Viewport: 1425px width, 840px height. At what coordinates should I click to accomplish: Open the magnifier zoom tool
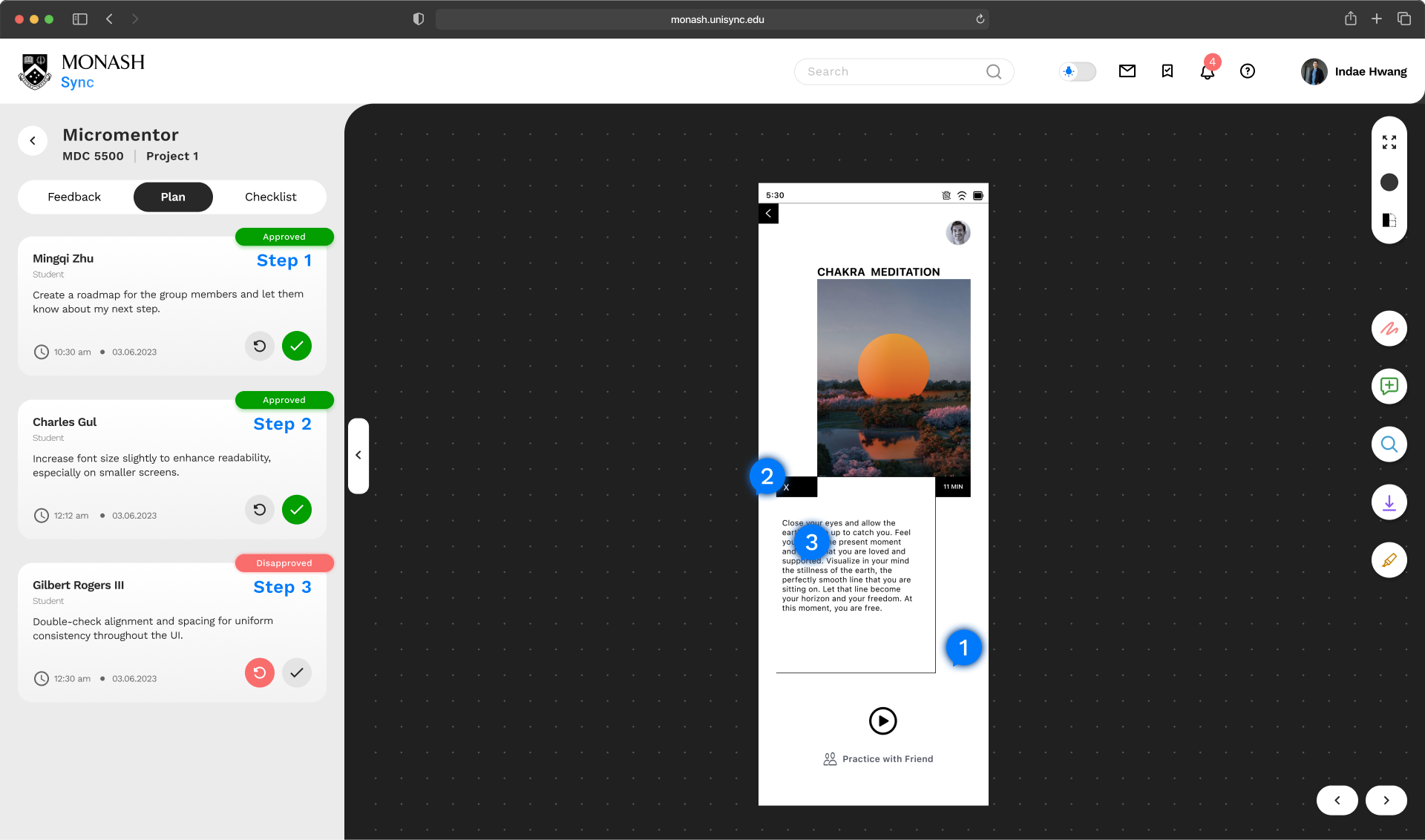click(1389, 444)
